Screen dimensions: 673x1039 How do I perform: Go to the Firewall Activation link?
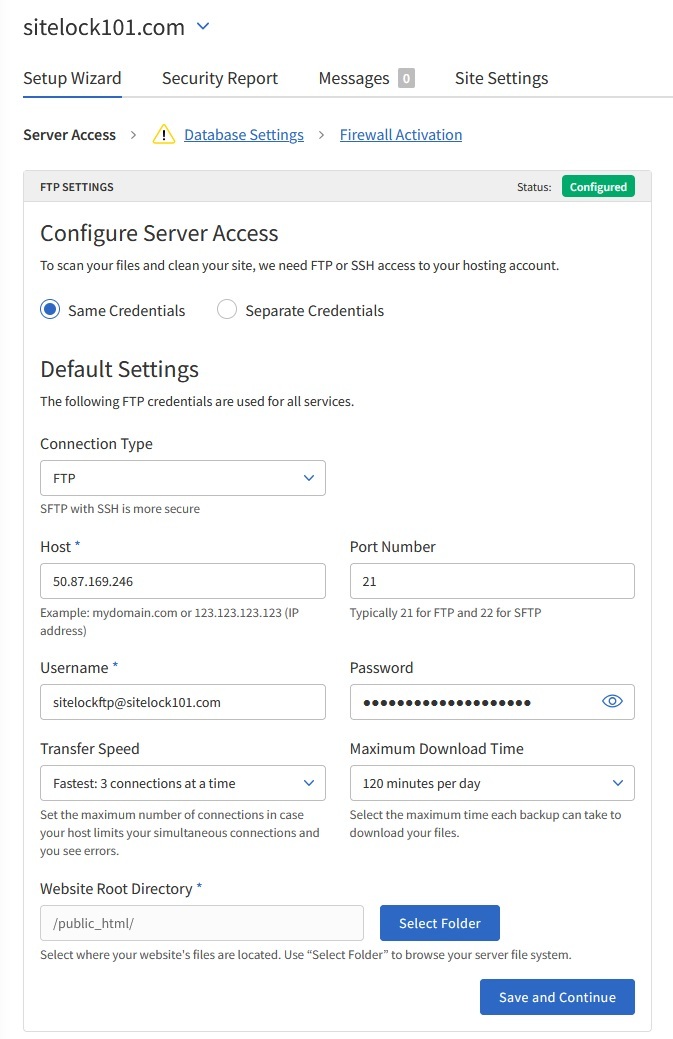point(401,135)
